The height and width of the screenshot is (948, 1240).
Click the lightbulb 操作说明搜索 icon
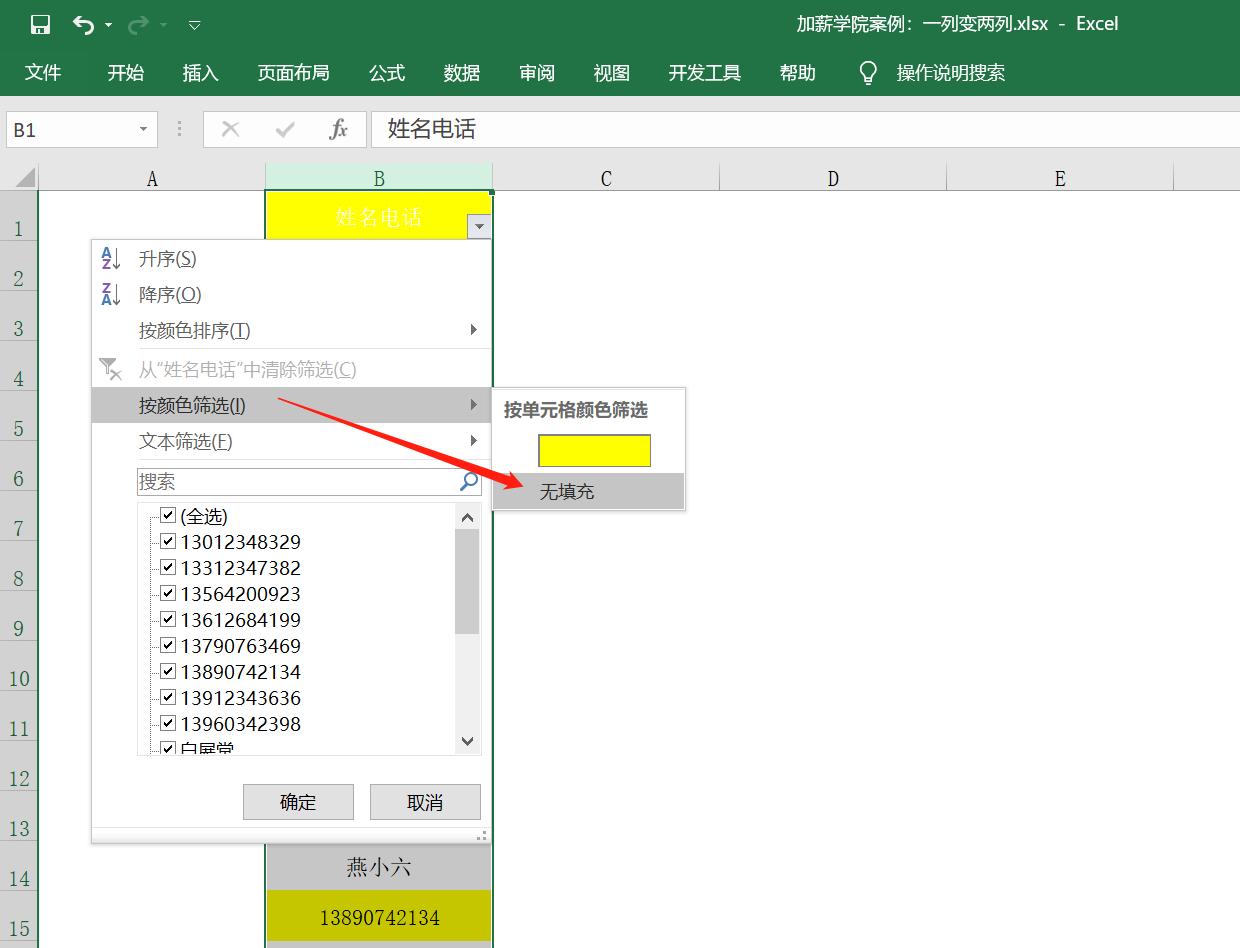(866, 72)
